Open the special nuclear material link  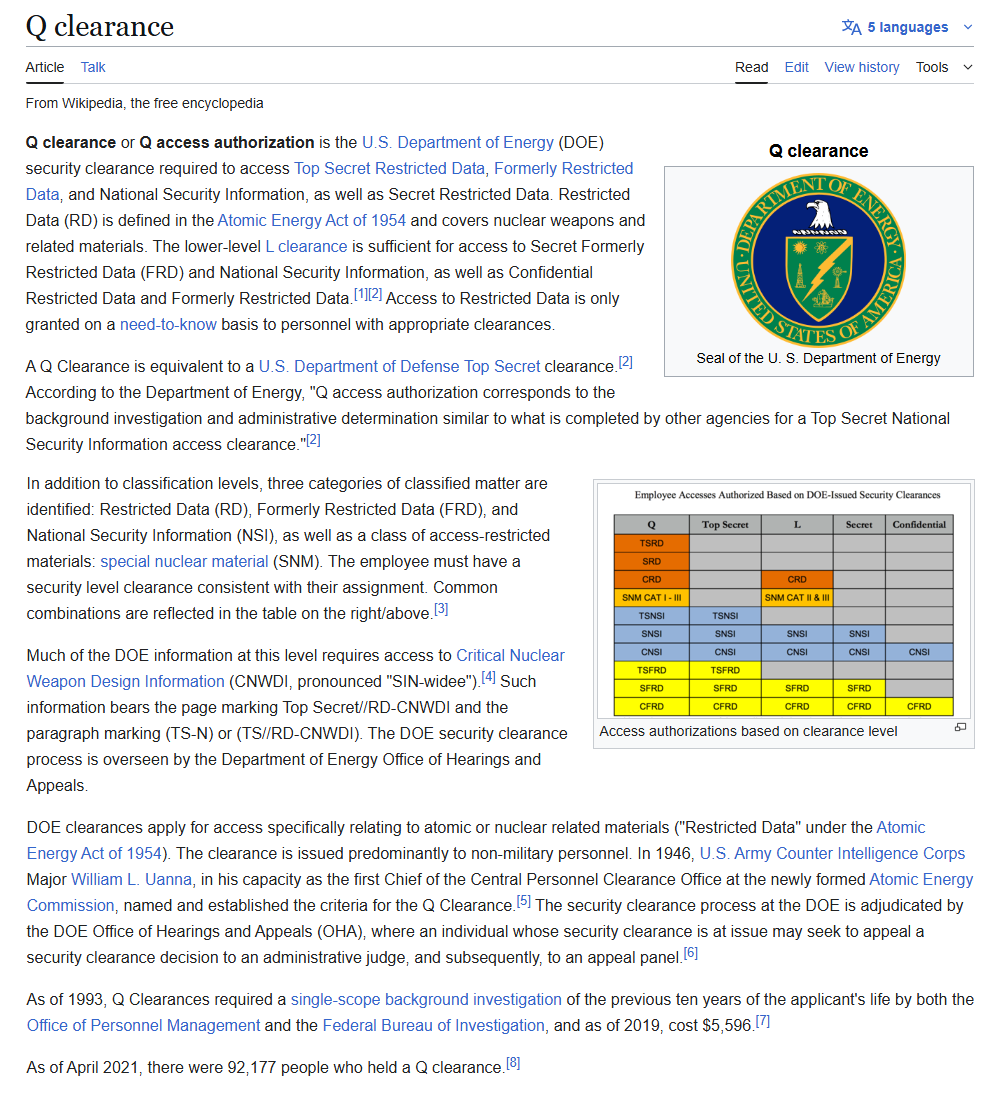(184, 562)
